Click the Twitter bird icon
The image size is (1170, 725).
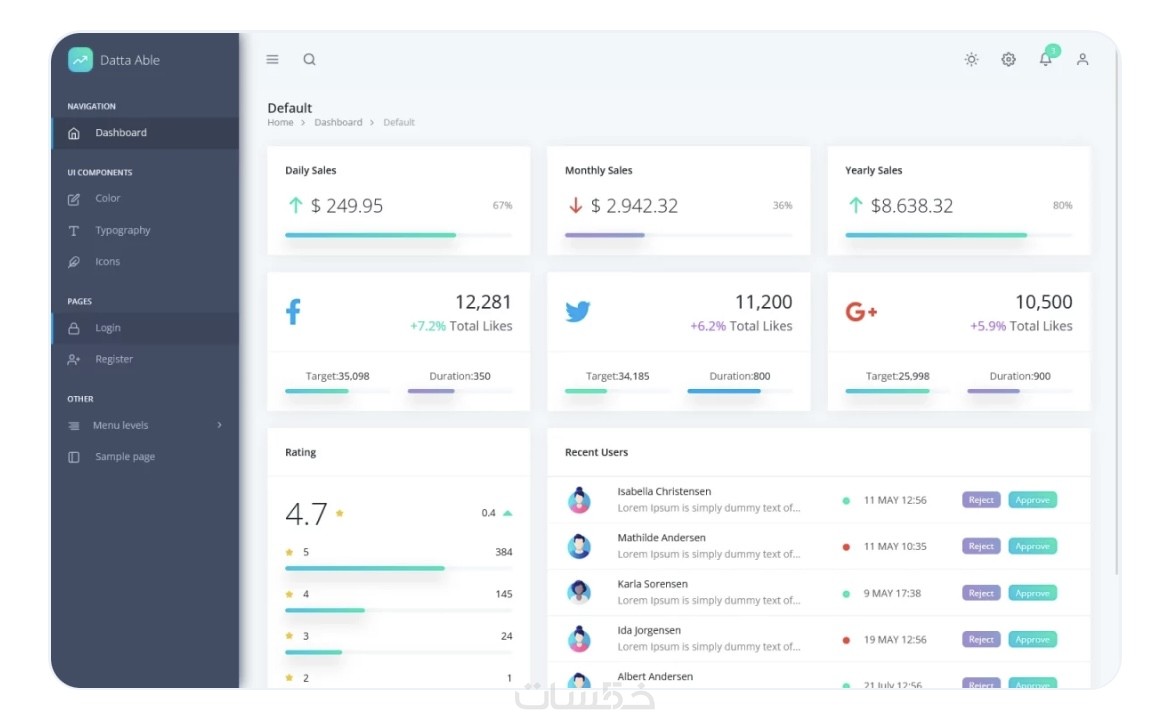578,311
